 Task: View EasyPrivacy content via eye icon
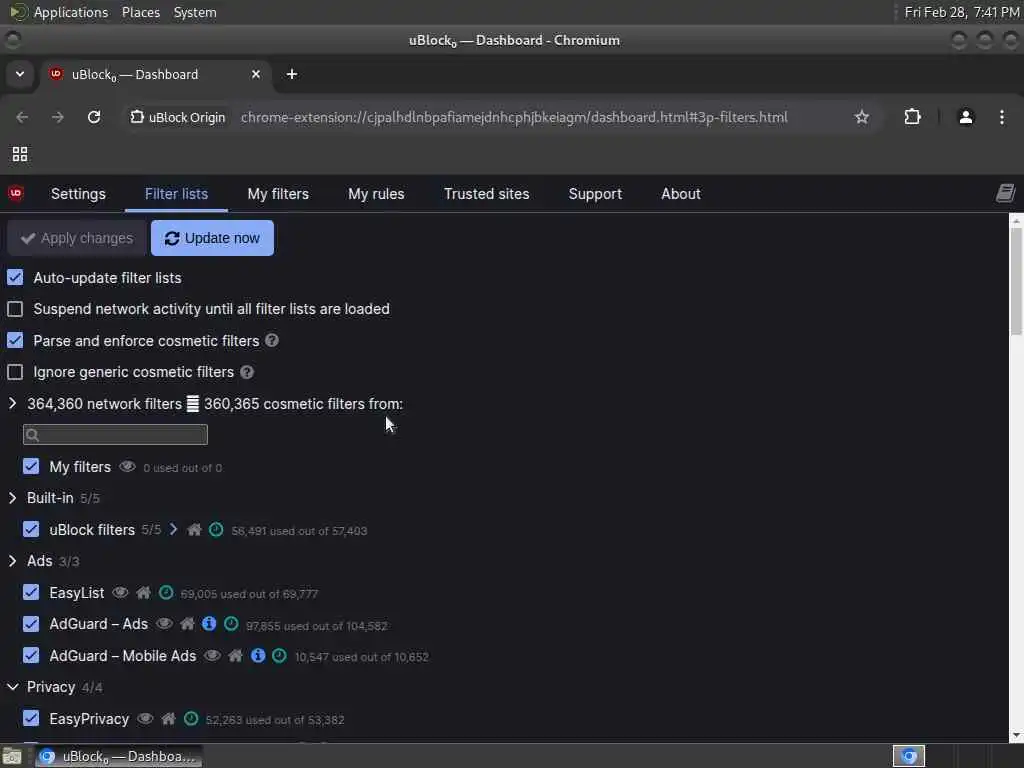(x=145, y=718)
